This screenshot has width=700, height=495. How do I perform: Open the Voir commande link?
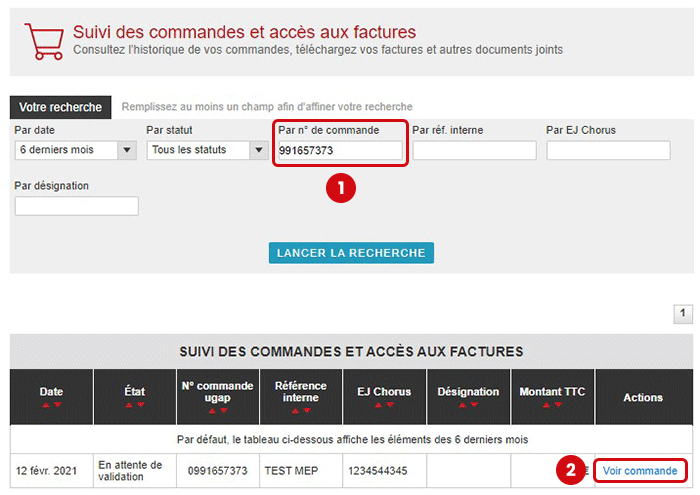pos(640,471)
